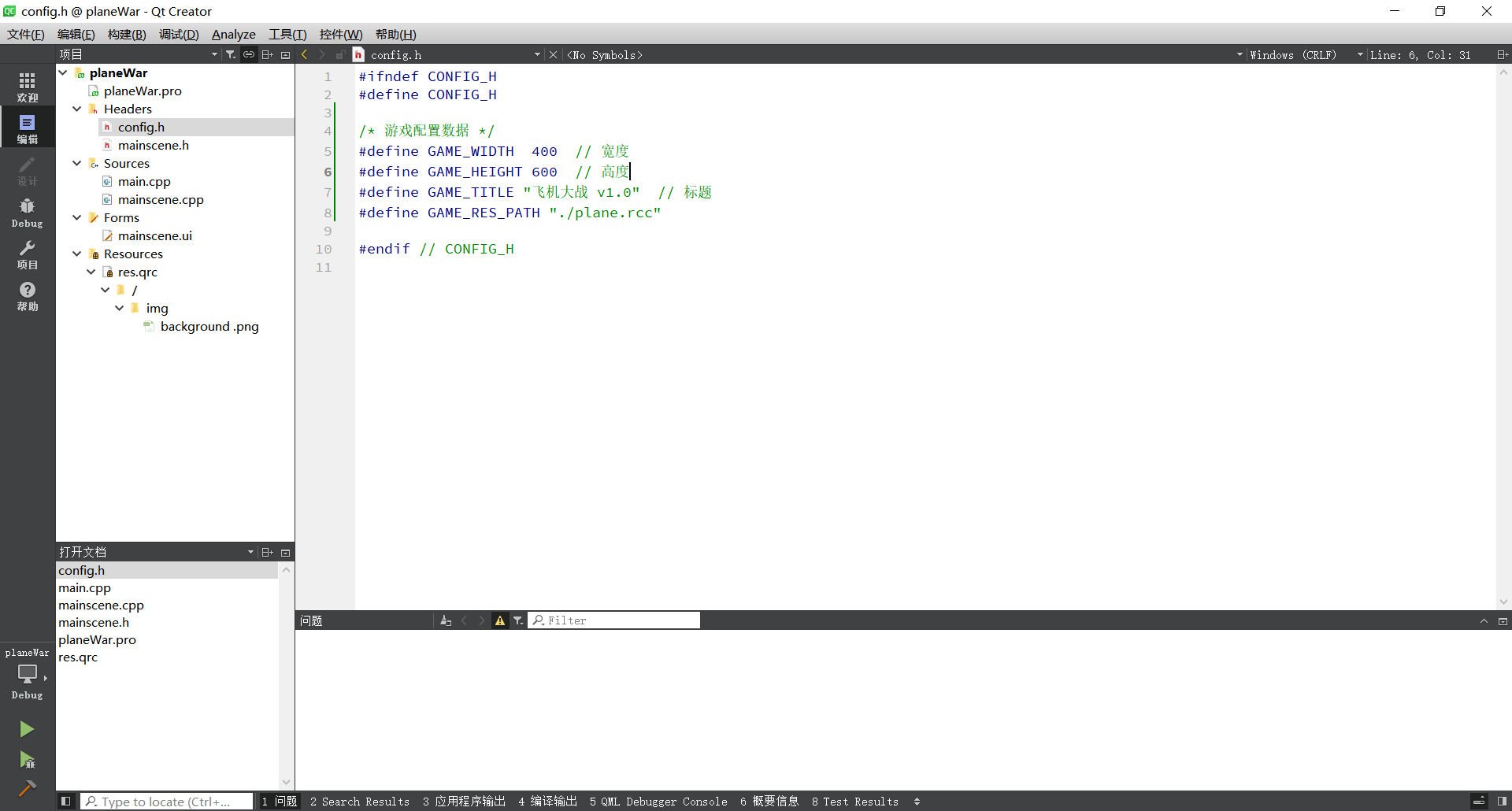
Task: Click the filter tree funnel icon in project panel
Action: 231,54
